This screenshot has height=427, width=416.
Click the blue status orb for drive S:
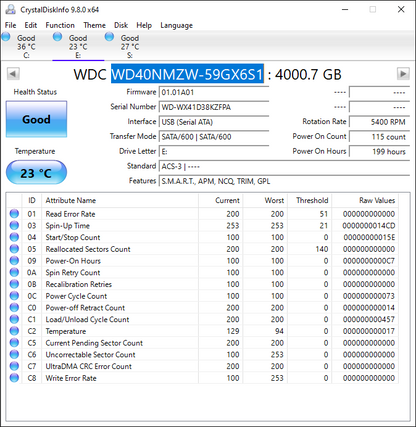coord(109,37)
